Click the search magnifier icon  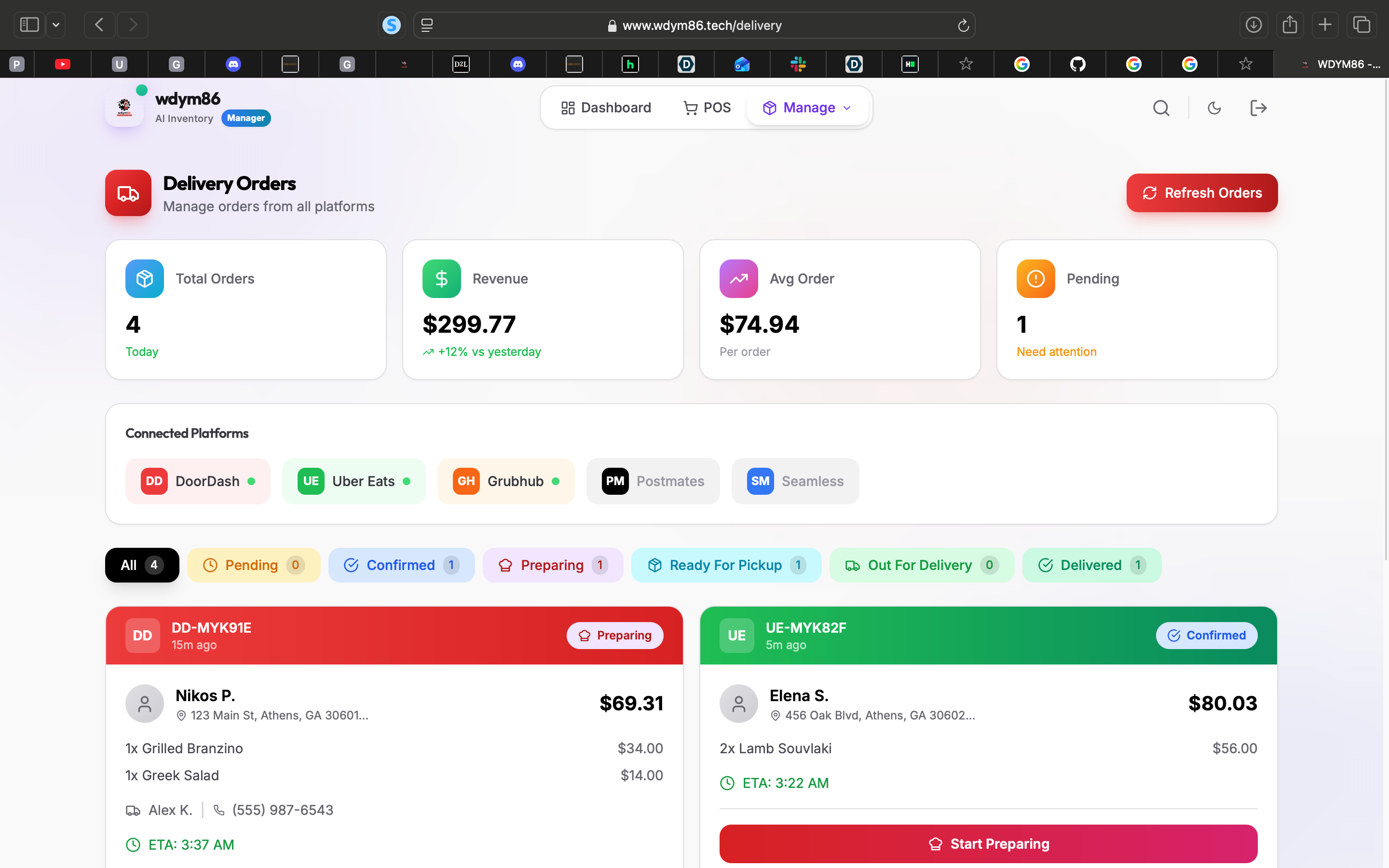[x=1161, y=108]
